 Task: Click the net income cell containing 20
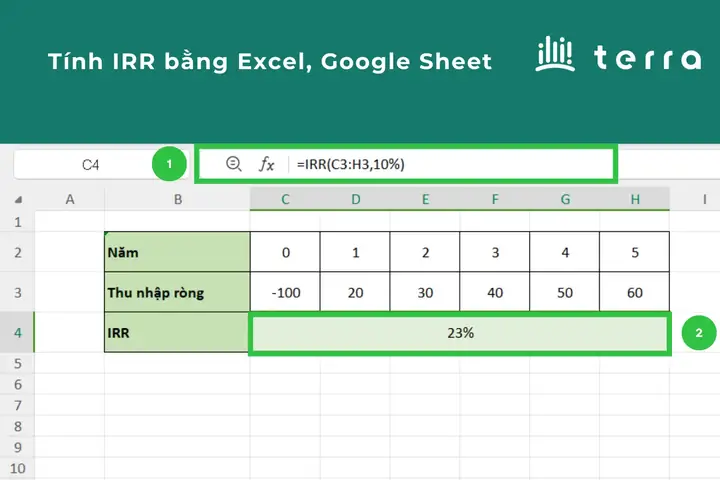point(355,292)
